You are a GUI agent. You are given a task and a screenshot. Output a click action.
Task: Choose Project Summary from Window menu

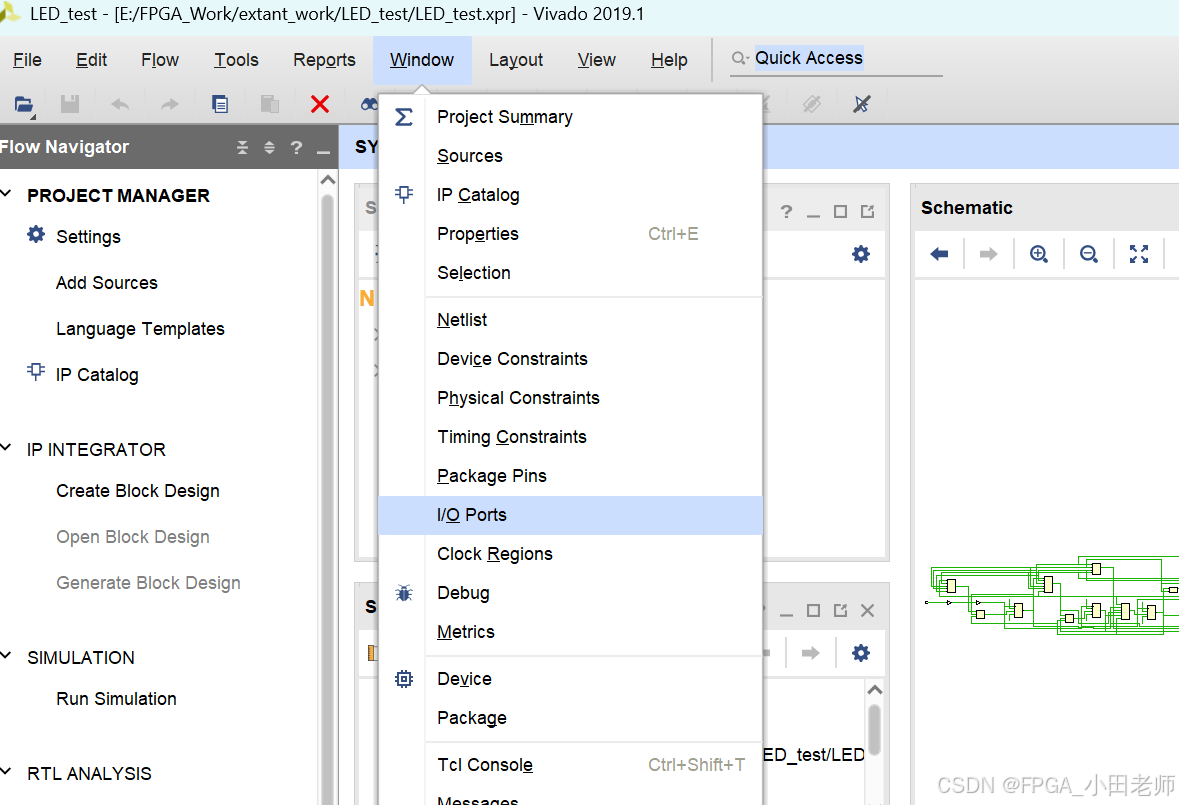pos(570,117)
